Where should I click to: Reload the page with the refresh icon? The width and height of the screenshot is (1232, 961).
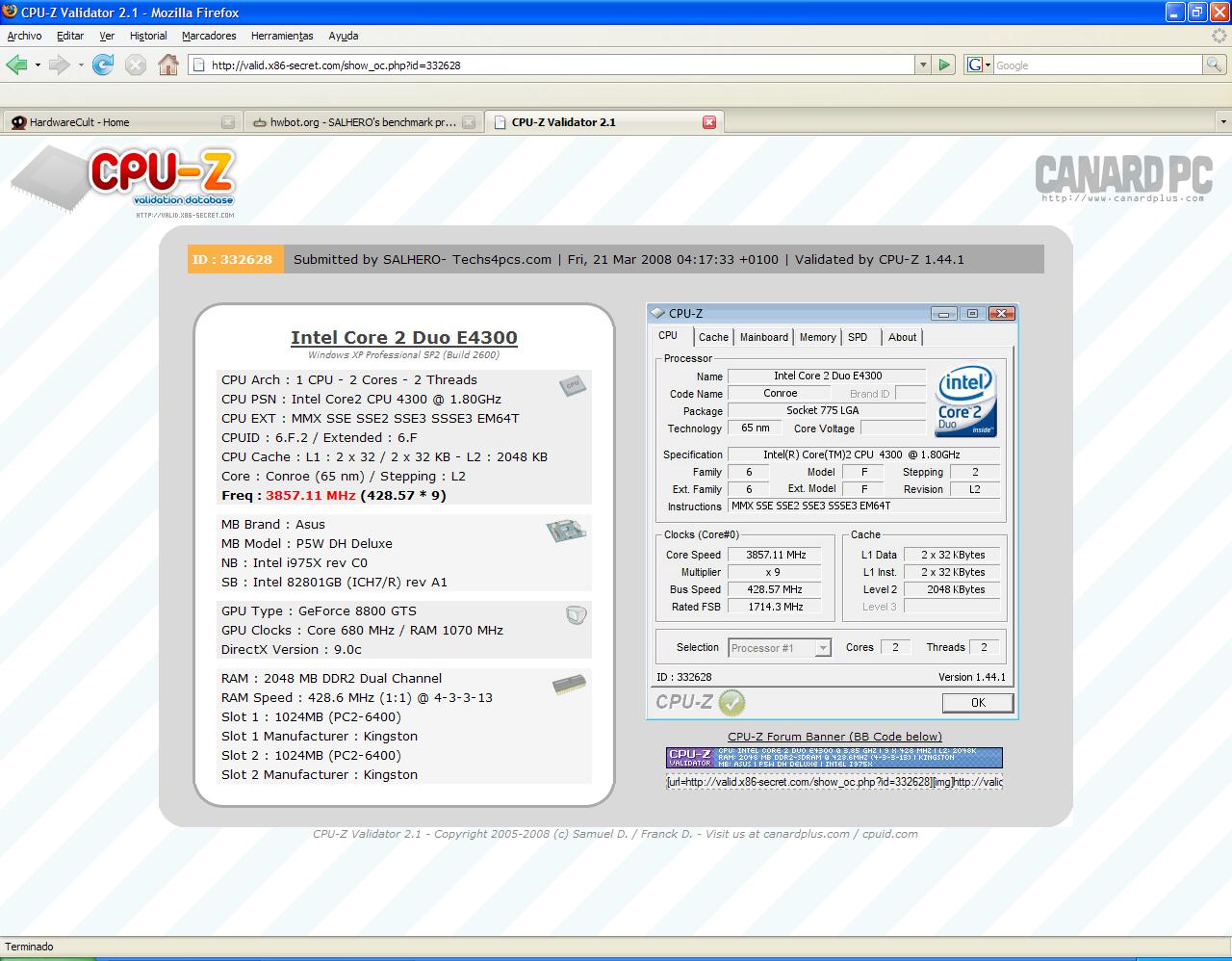coord(103,65)
